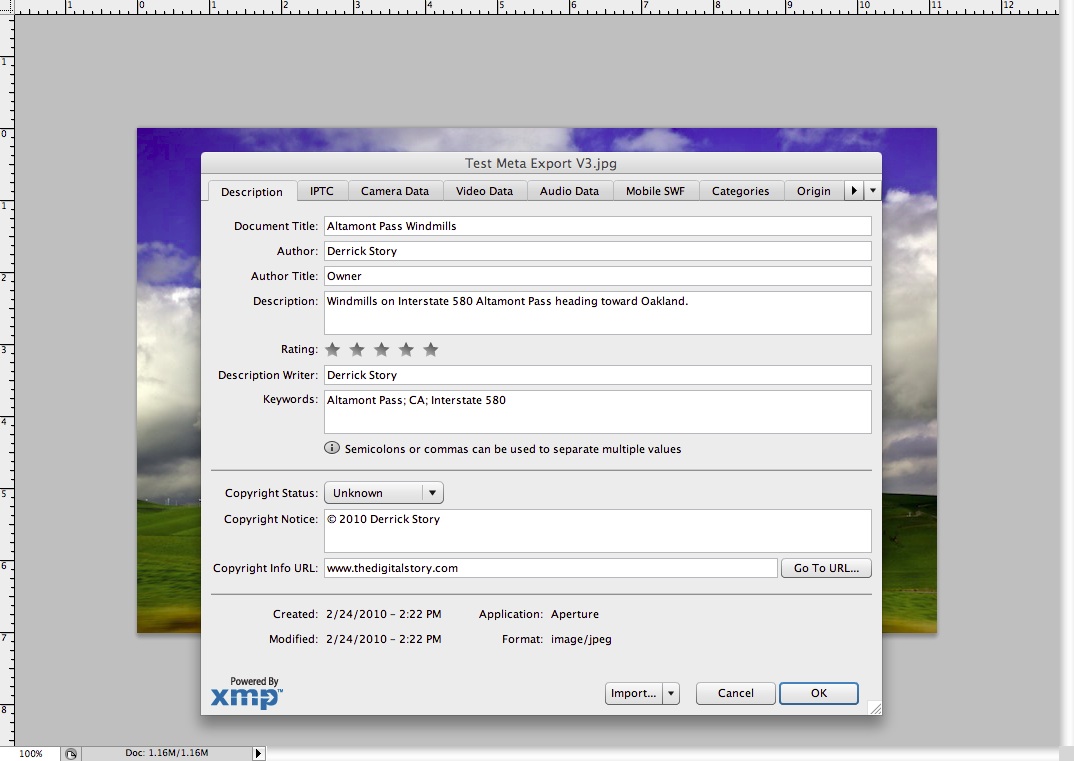
Task: Click the status bar preview icon
Action: coord(71,753)
